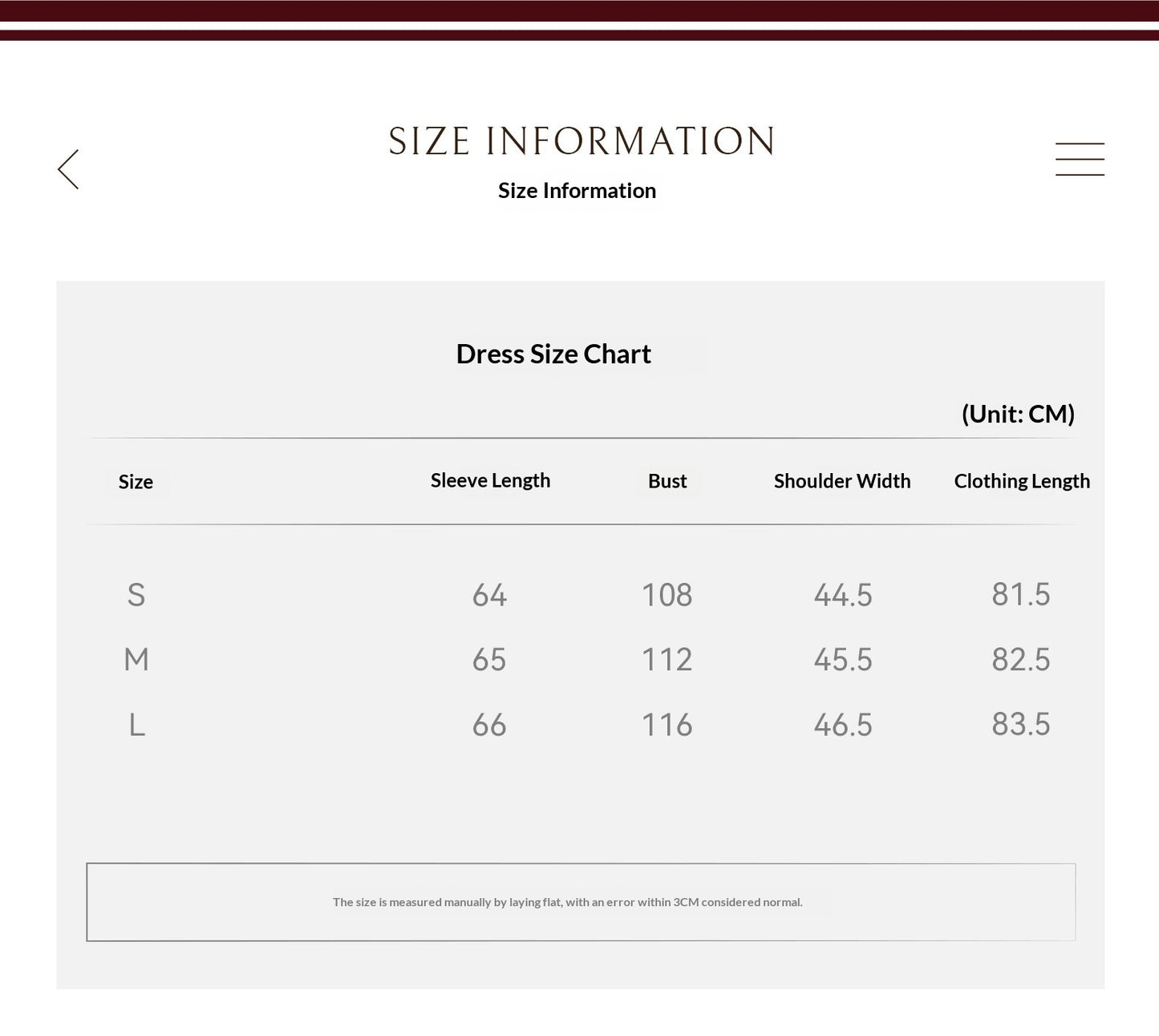
Task: Click the Dress Size Chart title
Action: click(x=553, y=354)
